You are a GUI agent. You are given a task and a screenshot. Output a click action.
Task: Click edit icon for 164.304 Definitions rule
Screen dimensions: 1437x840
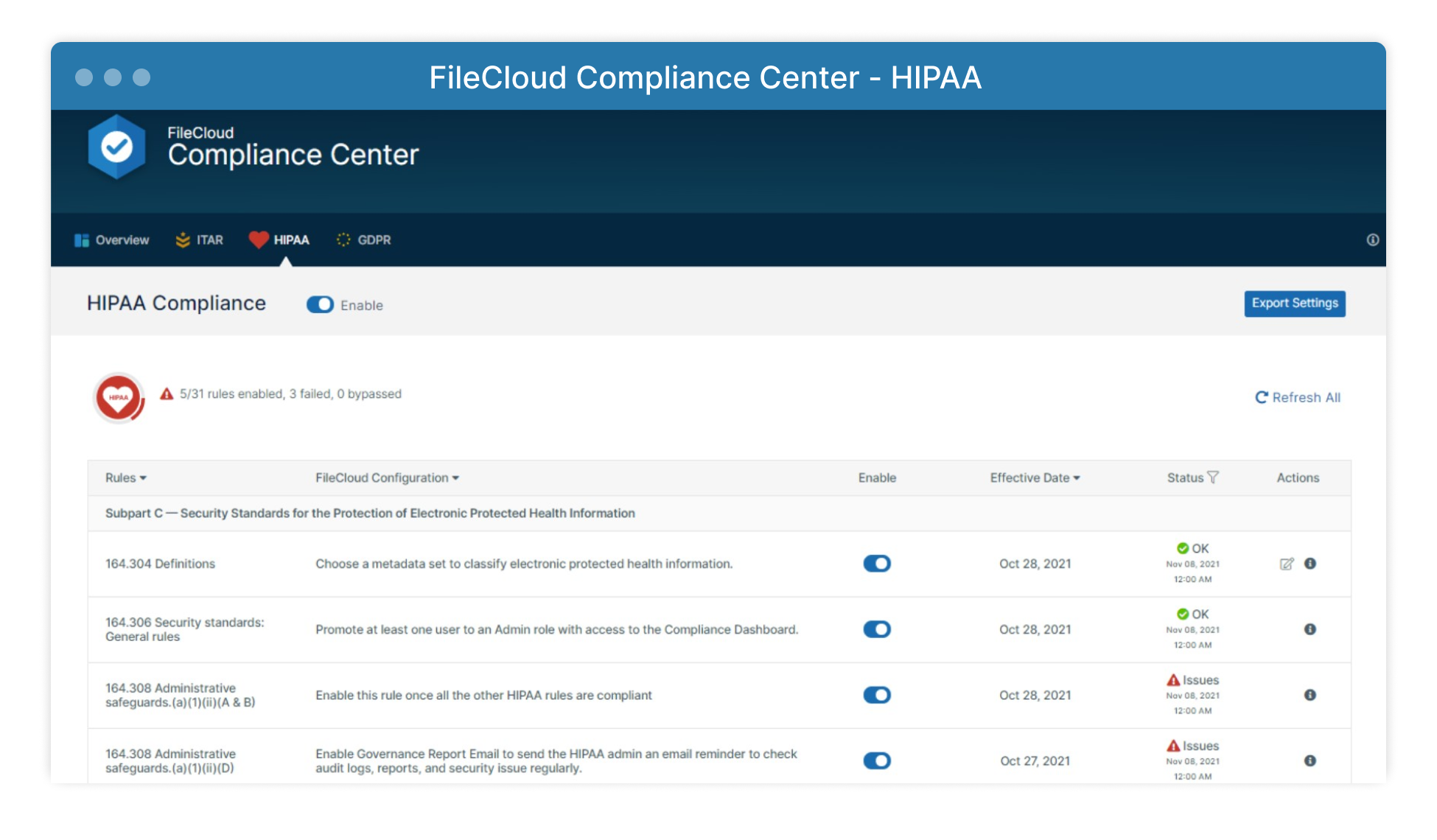point(1286,564)
